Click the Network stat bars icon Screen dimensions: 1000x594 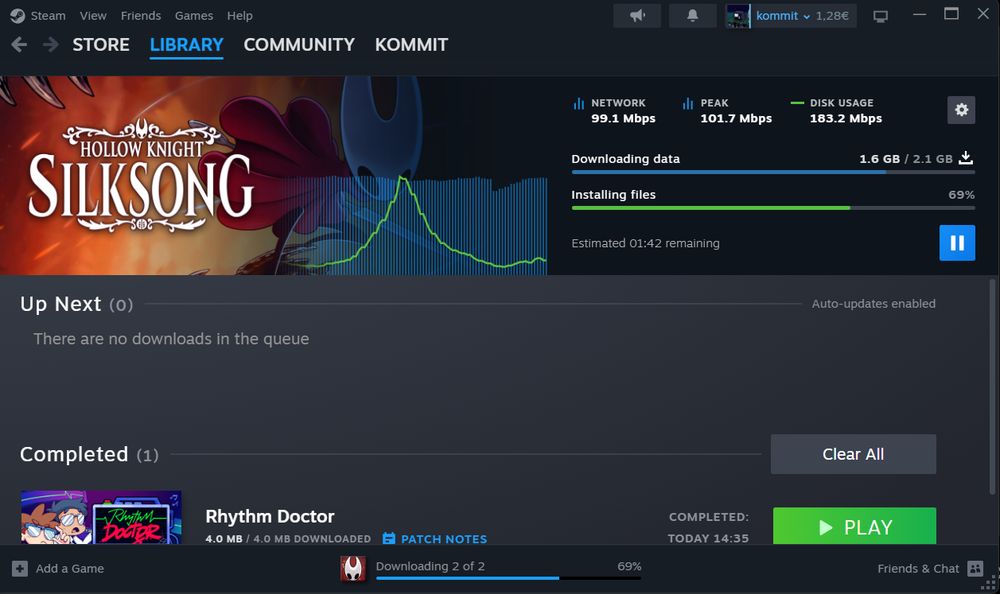[578, 103]
